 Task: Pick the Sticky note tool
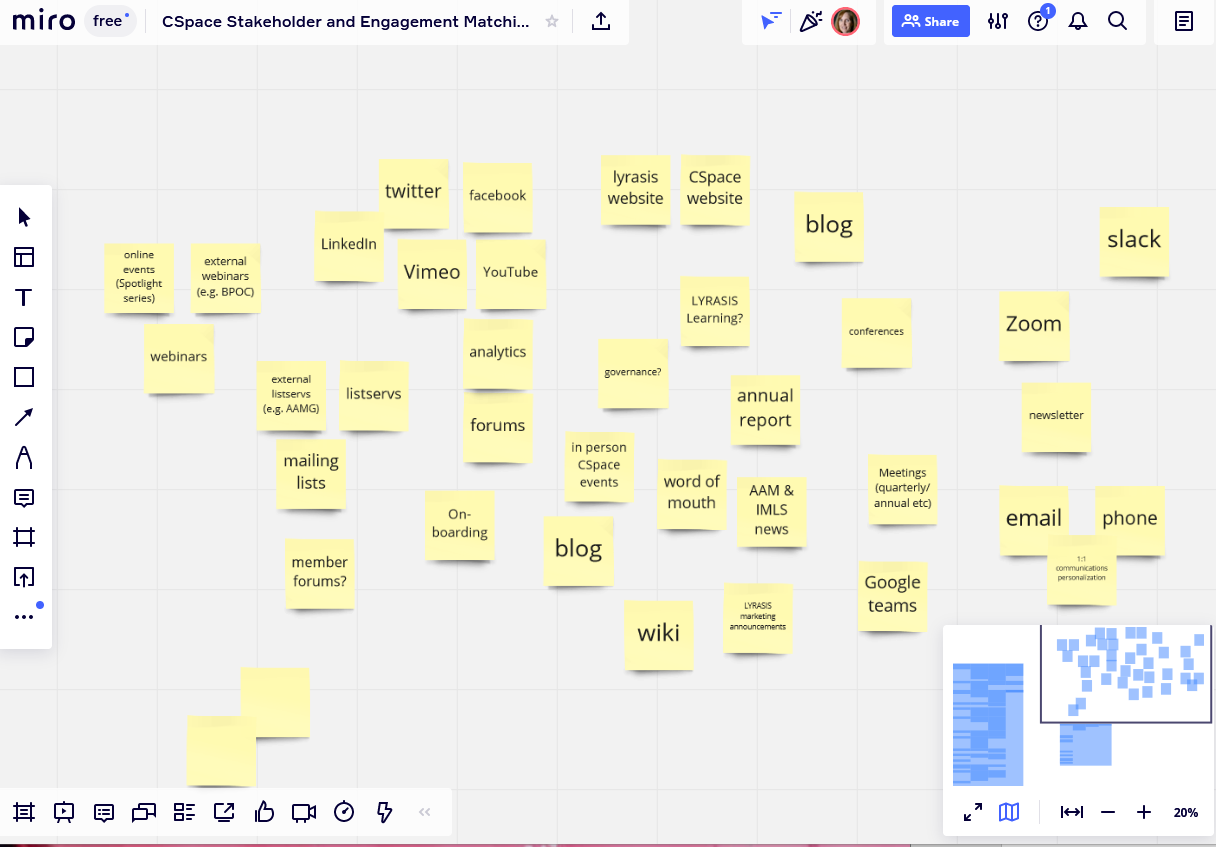point(24,337)
